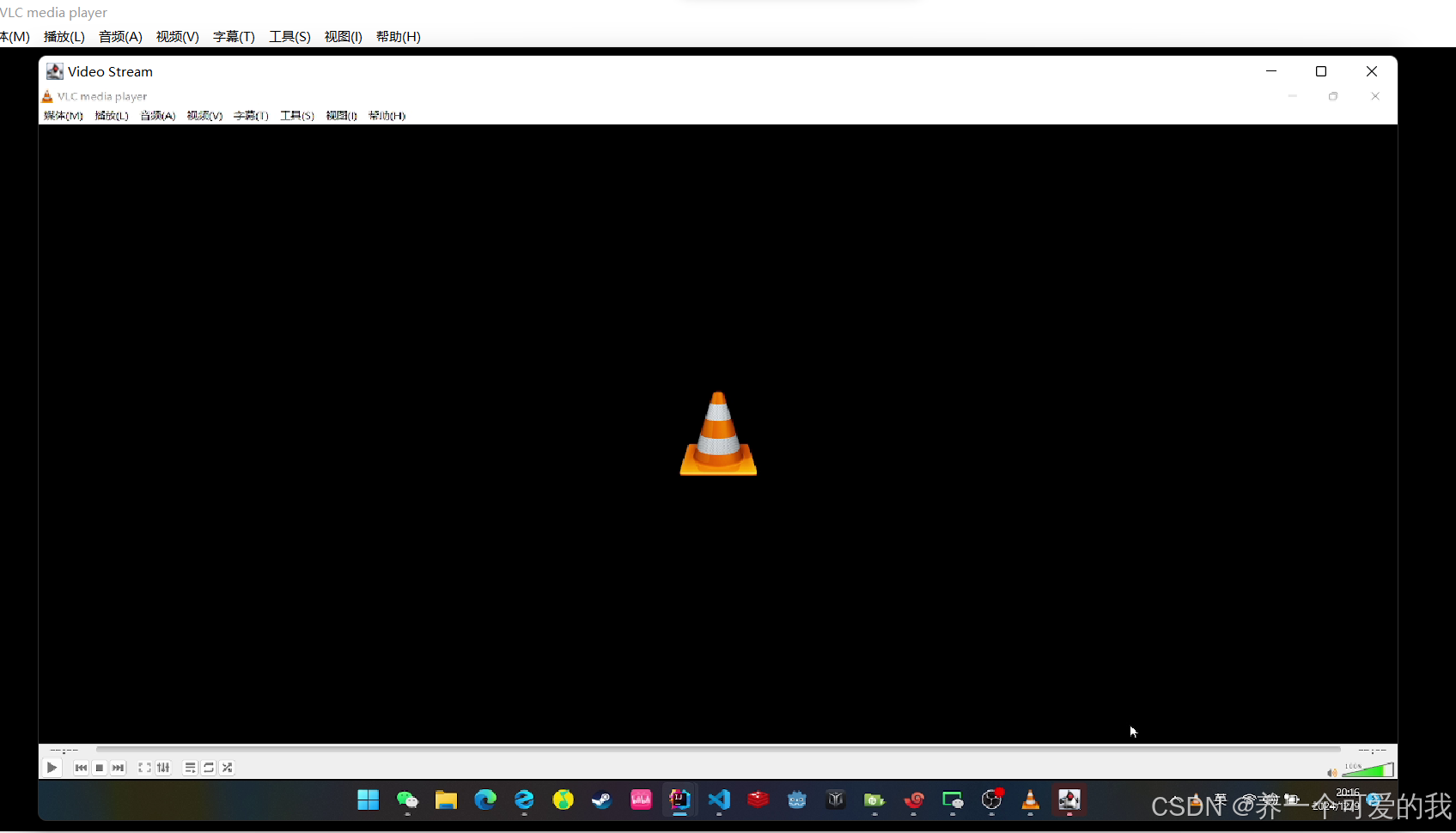Toggle loop repeat mode
This screenshot has height=833, width=1456.
[209, 768]
